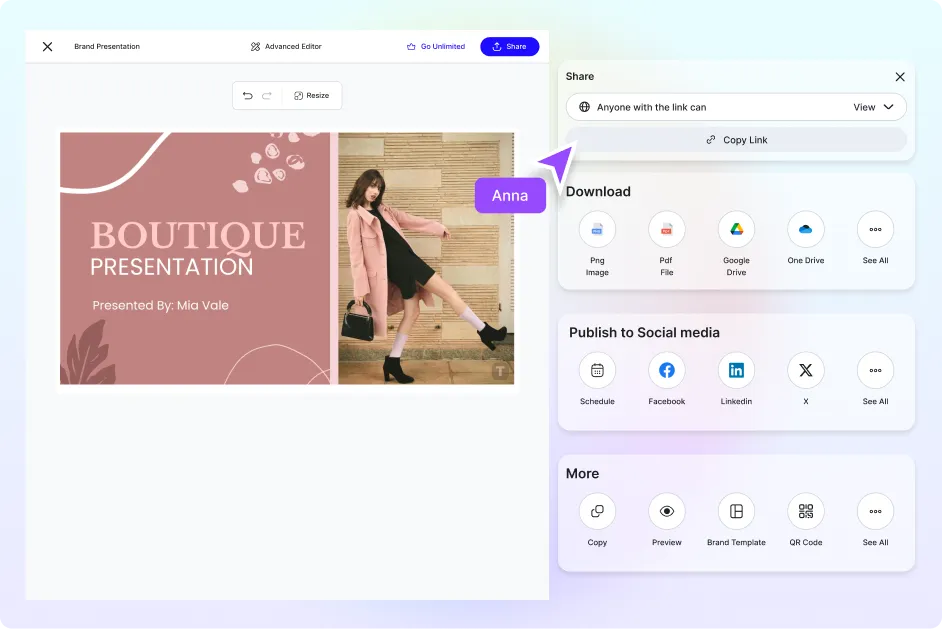The height and width of the screenshot is (629, 942).
Task: Save as Brand Template
Action: tap(736, 512)
